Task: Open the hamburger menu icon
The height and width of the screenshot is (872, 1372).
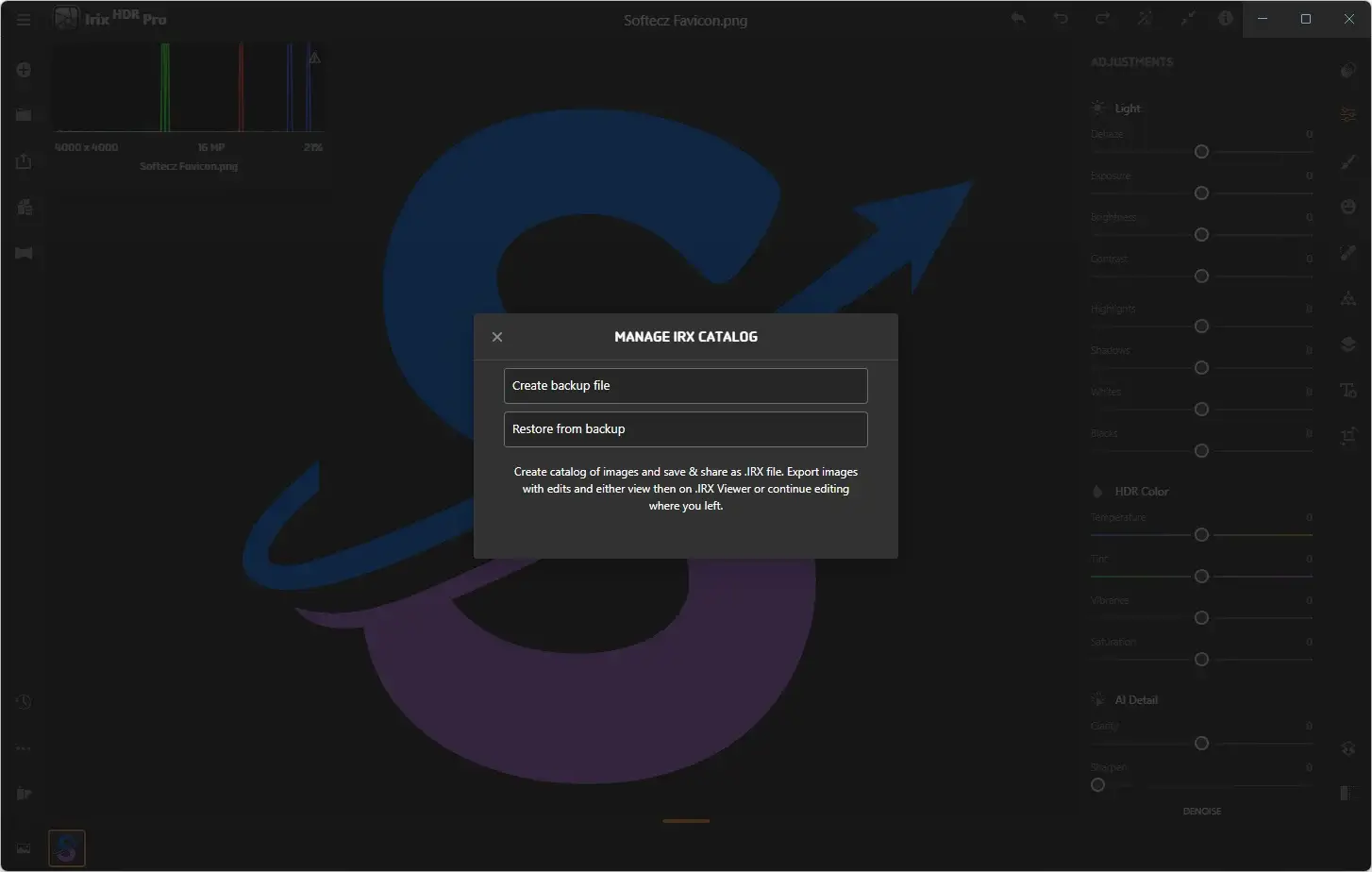Action: [x=24, y=19]
